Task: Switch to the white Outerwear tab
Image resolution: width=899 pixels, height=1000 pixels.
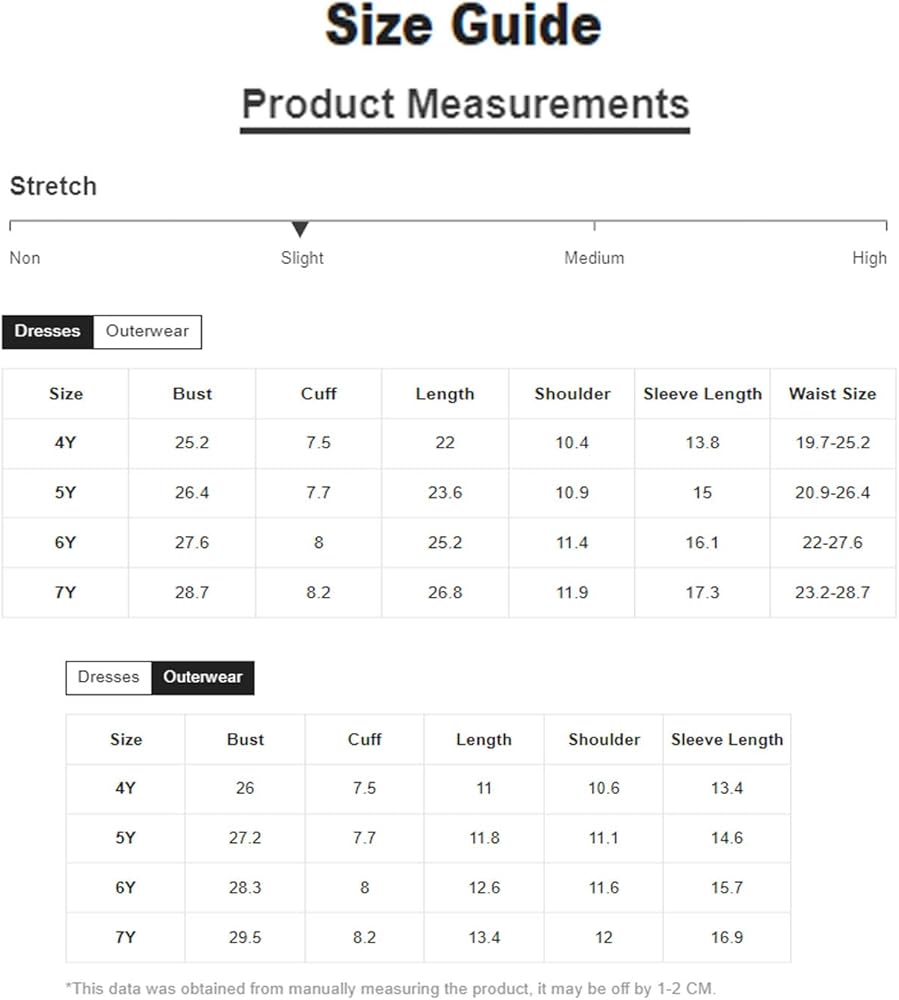Action: click(147, 332)
